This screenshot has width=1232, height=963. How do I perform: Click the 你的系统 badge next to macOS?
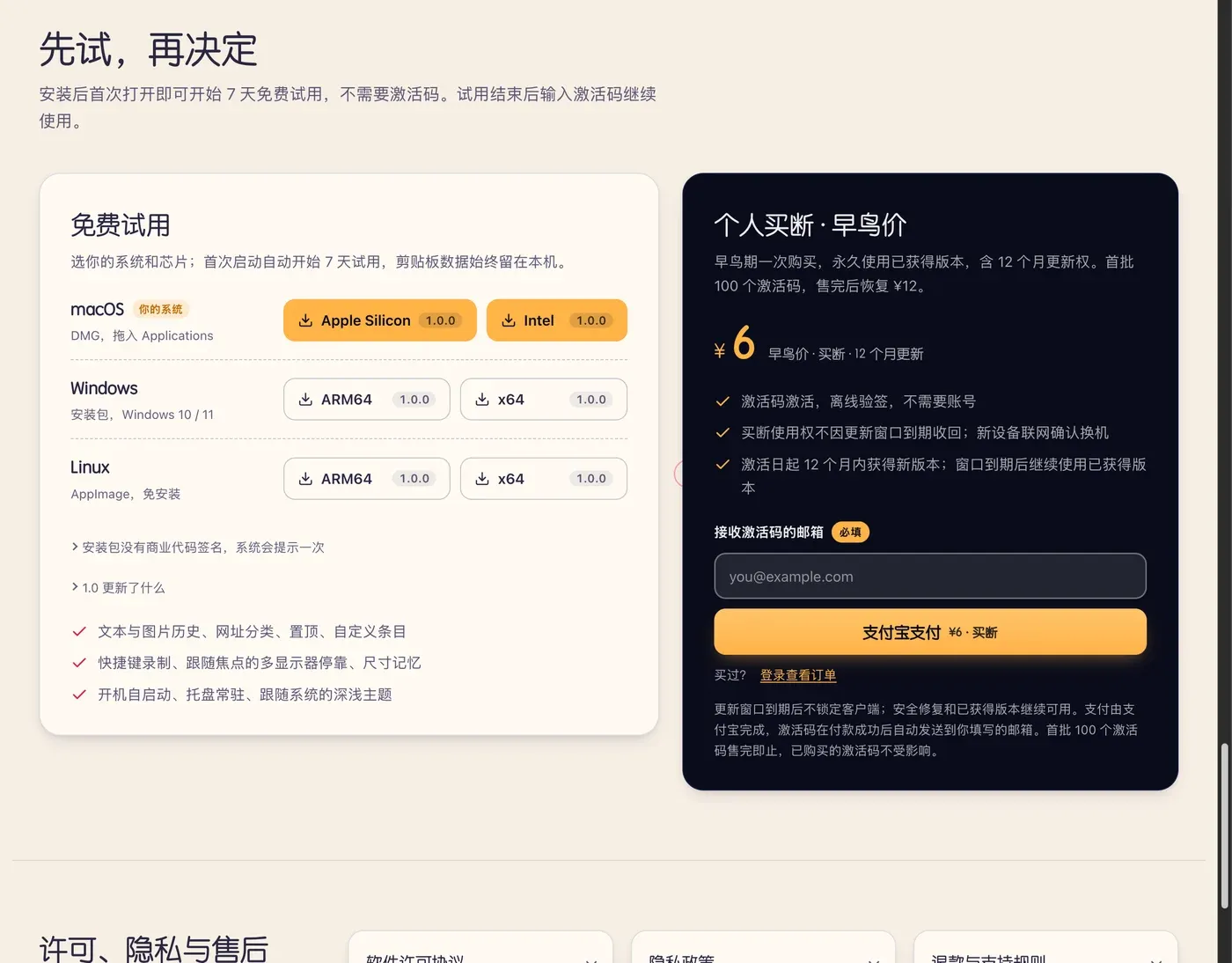(161, 310)
